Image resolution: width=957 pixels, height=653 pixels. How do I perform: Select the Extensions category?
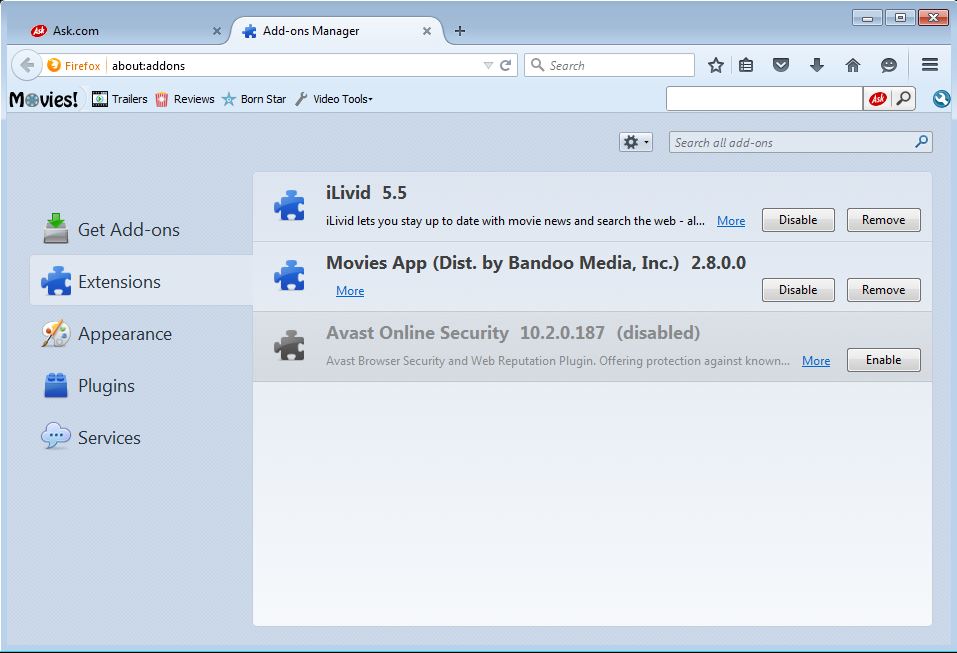(142, 281)
